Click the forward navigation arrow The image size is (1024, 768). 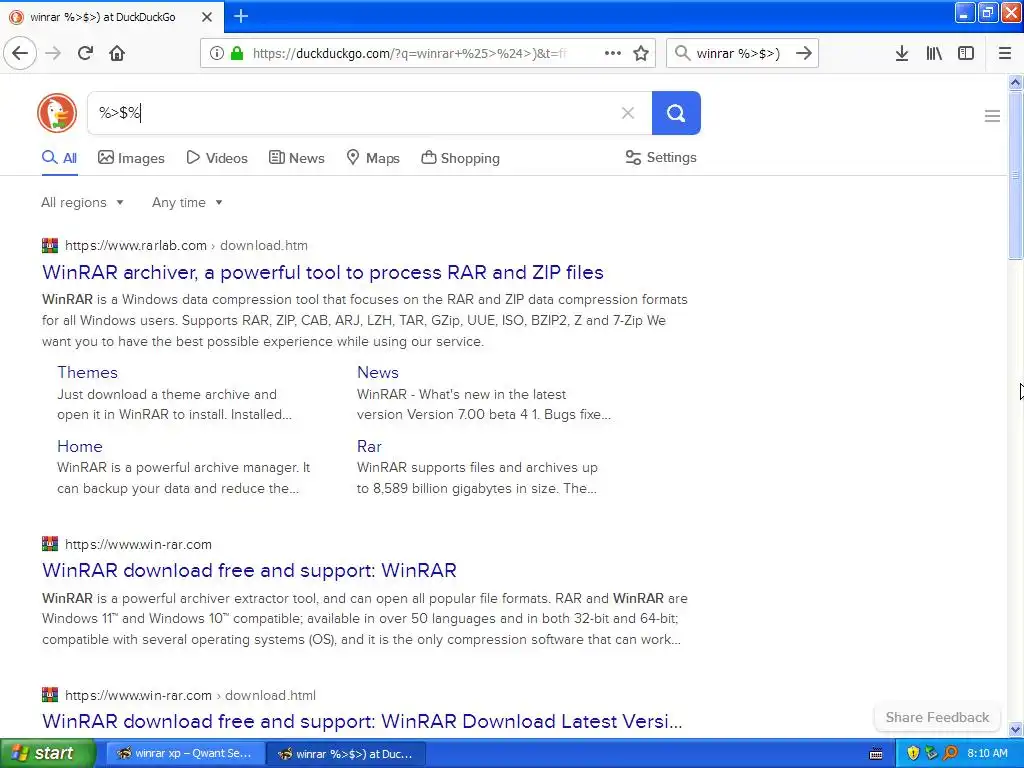pos(53,53)
